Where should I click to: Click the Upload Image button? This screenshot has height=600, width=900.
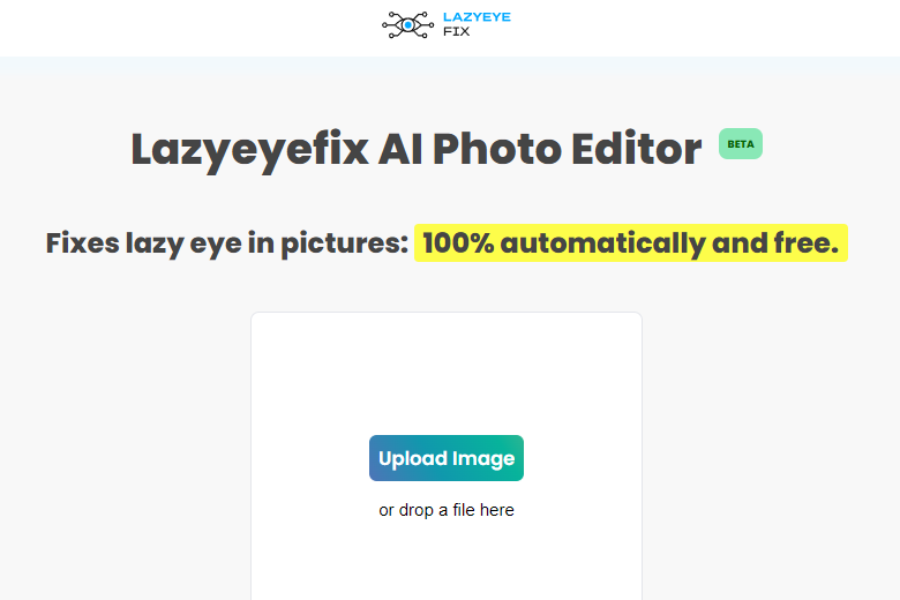click(446, 458)
